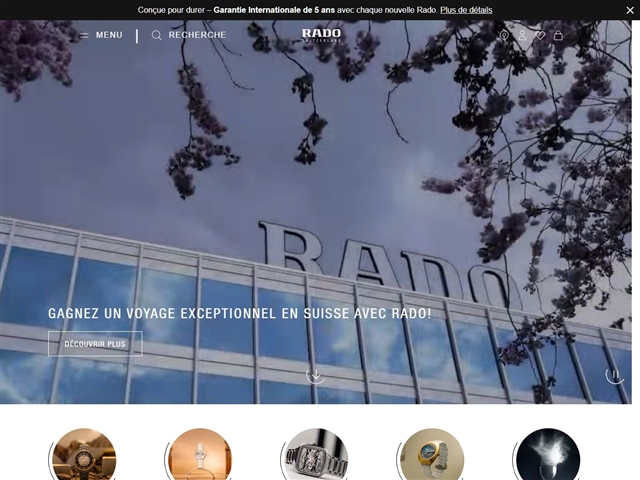The height and width of the screenshot is (480, 640).
Task: Open the hamburger MENU
Action: point(101,35)
